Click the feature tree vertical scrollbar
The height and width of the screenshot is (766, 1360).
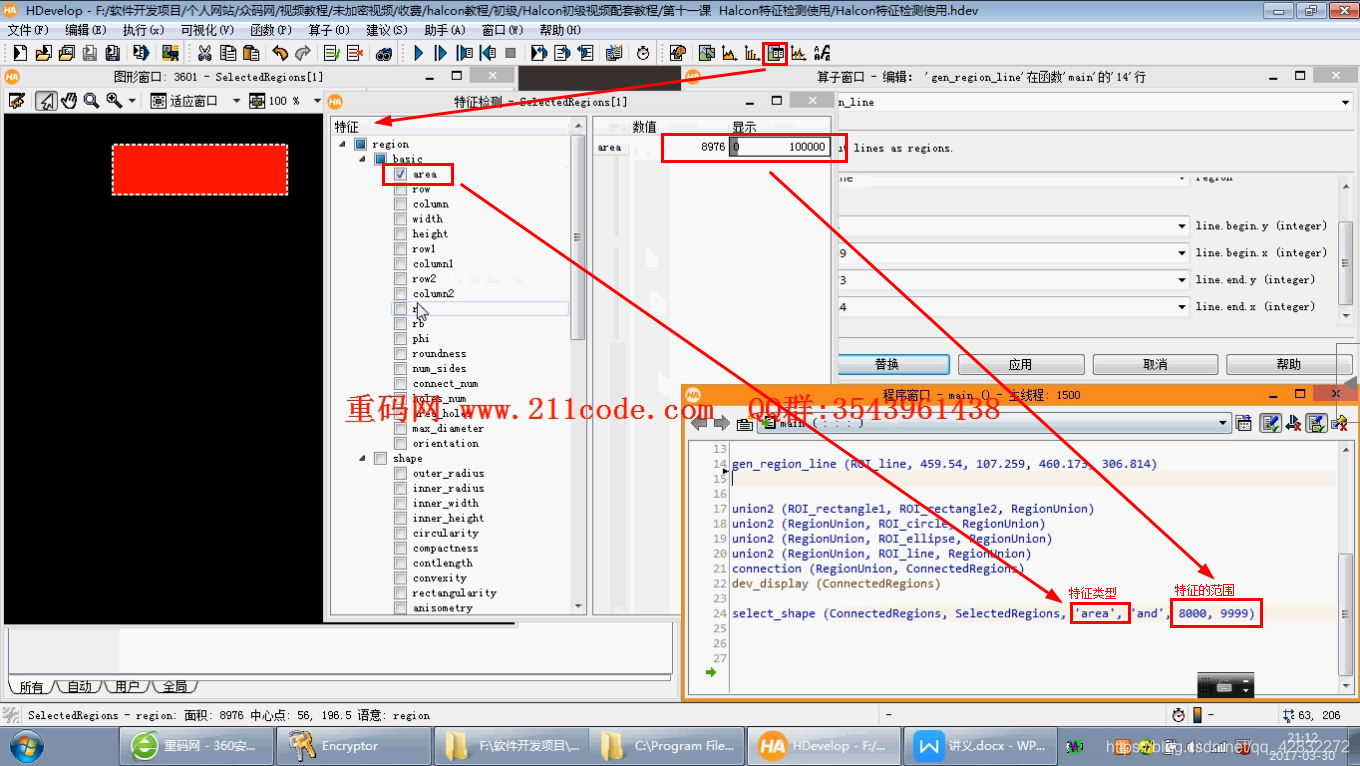[578, 238]
